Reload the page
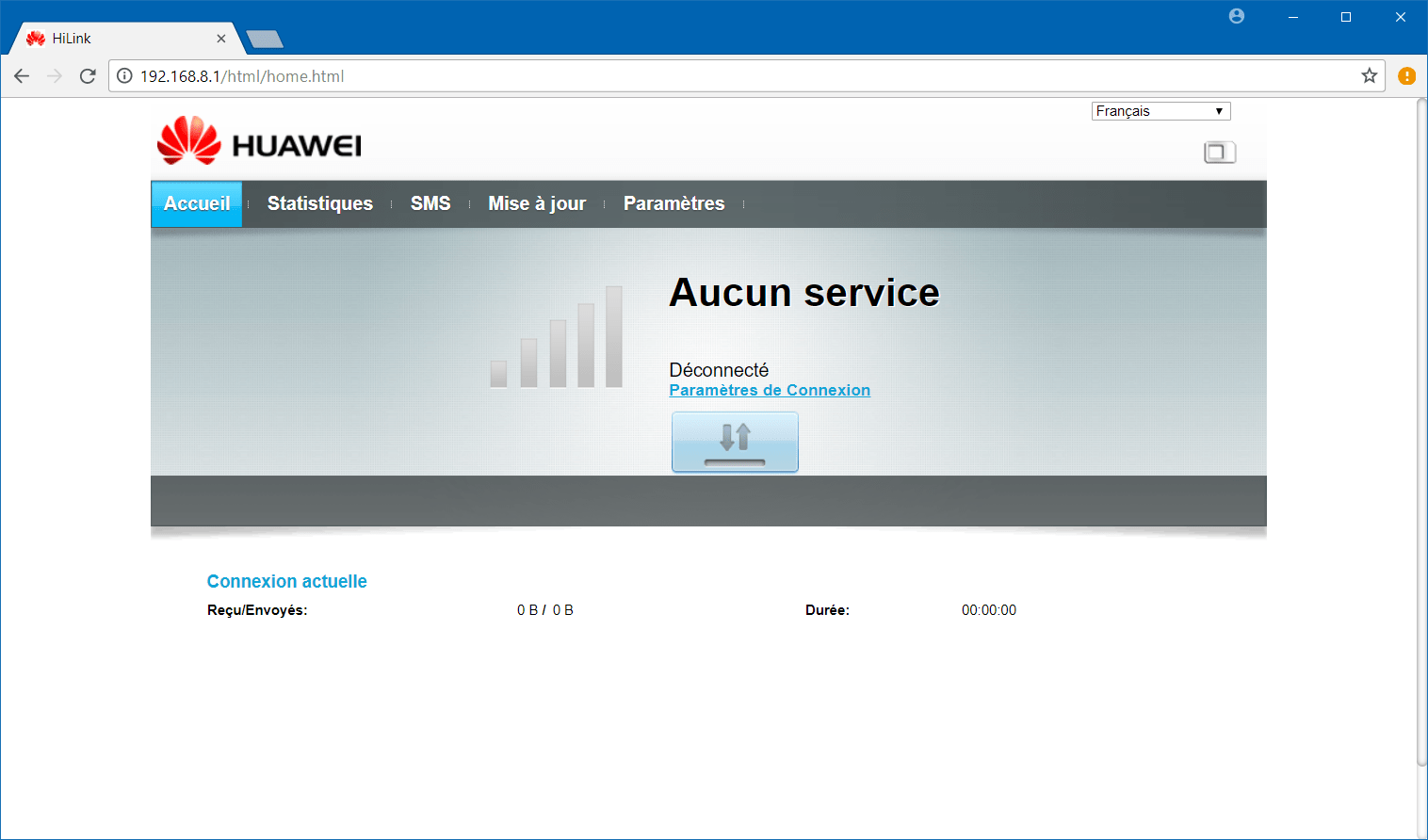This screenshot has height=840, width=1428. pos(88,76)
